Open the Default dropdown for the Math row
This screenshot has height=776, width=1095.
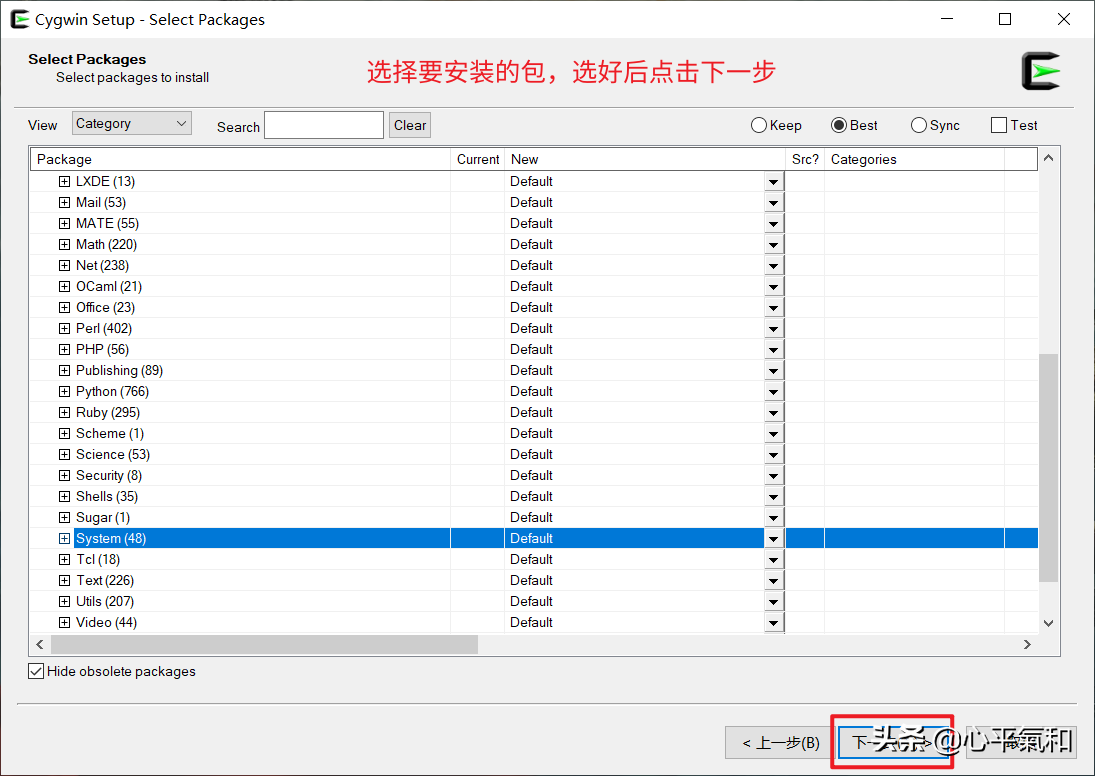click(x=773, y=244)
